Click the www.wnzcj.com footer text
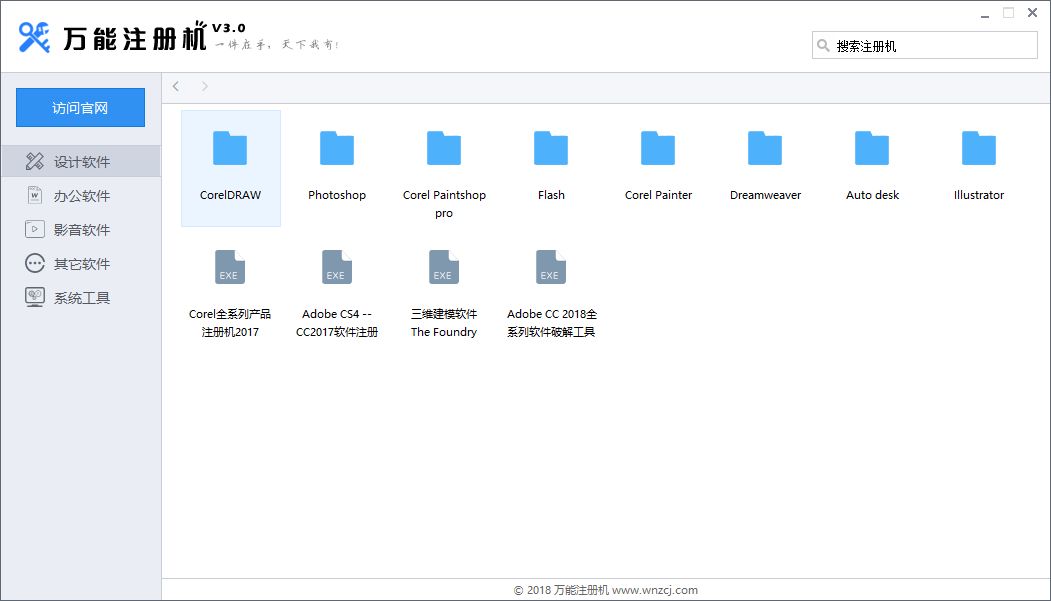The height and width of the screenshot is (601, 1051). tap(655, 590)
